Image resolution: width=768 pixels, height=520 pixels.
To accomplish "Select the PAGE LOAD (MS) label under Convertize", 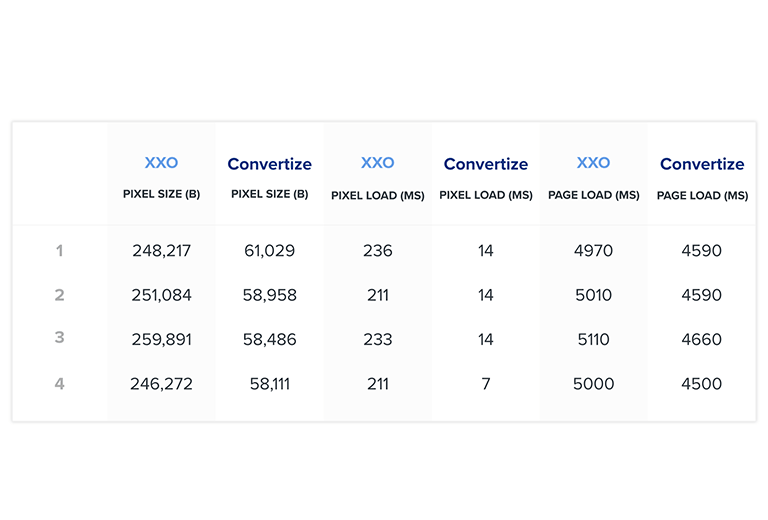I will click(x=702, y=195).
